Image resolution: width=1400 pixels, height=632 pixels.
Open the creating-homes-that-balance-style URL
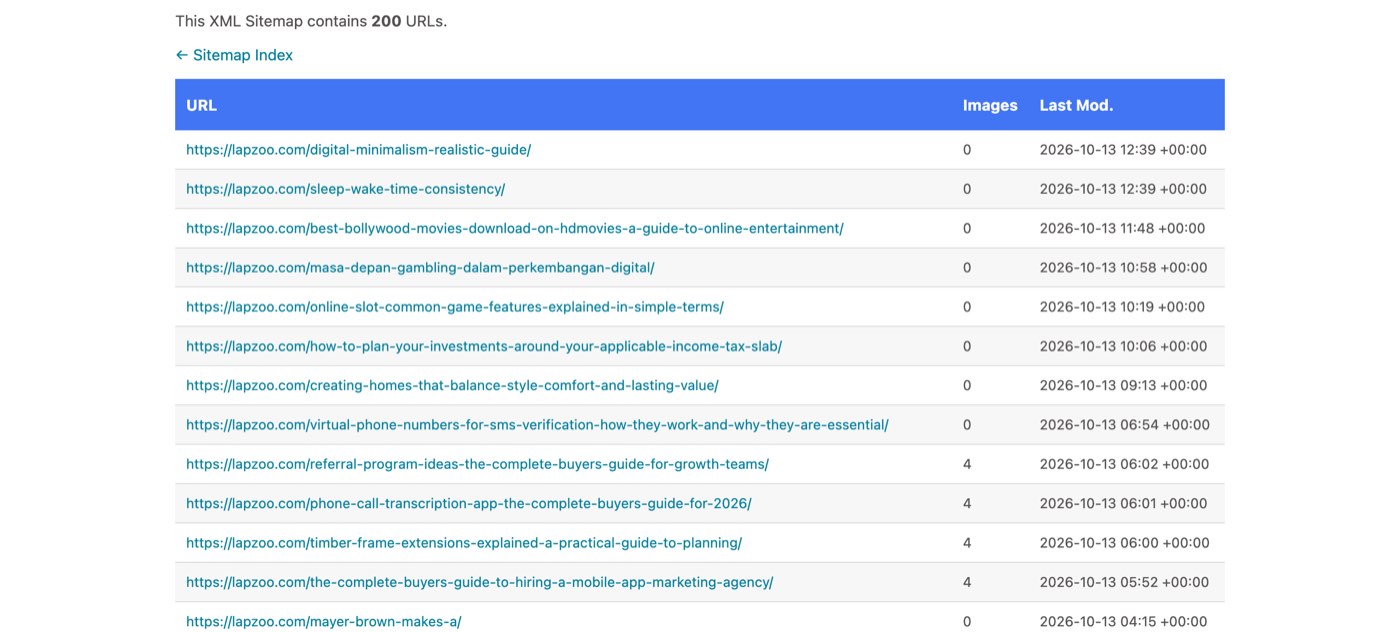[x=452, y=385]
